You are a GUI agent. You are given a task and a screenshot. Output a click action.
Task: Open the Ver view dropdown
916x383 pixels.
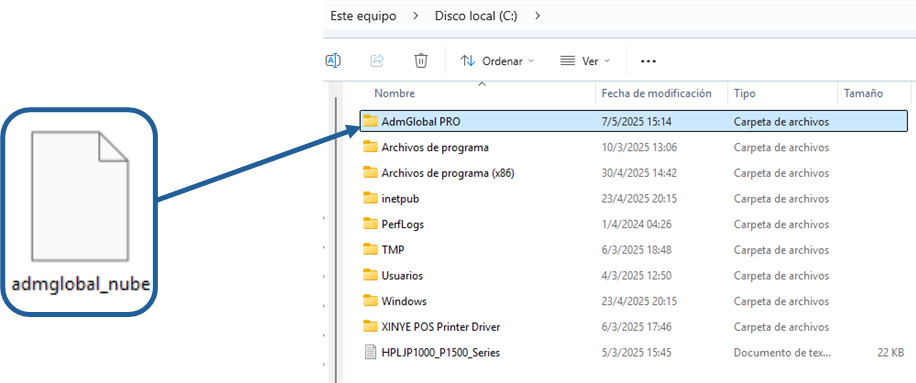coord(585,61)
